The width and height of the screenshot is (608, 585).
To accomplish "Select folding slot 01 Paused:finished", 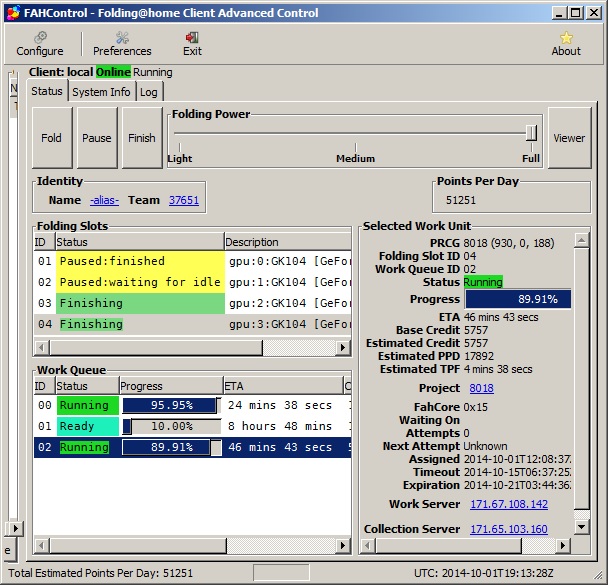I will [193, 261].
